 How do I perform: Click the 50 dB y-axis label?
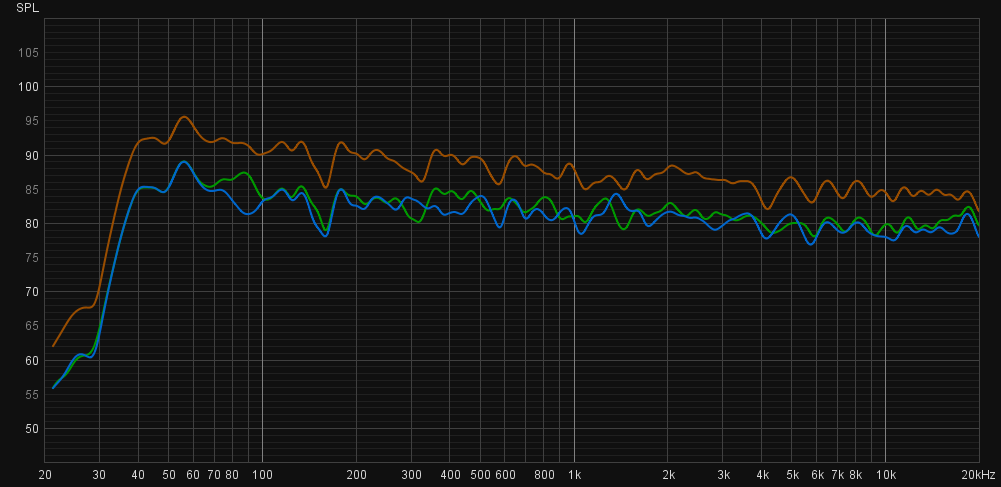point(31,429)
